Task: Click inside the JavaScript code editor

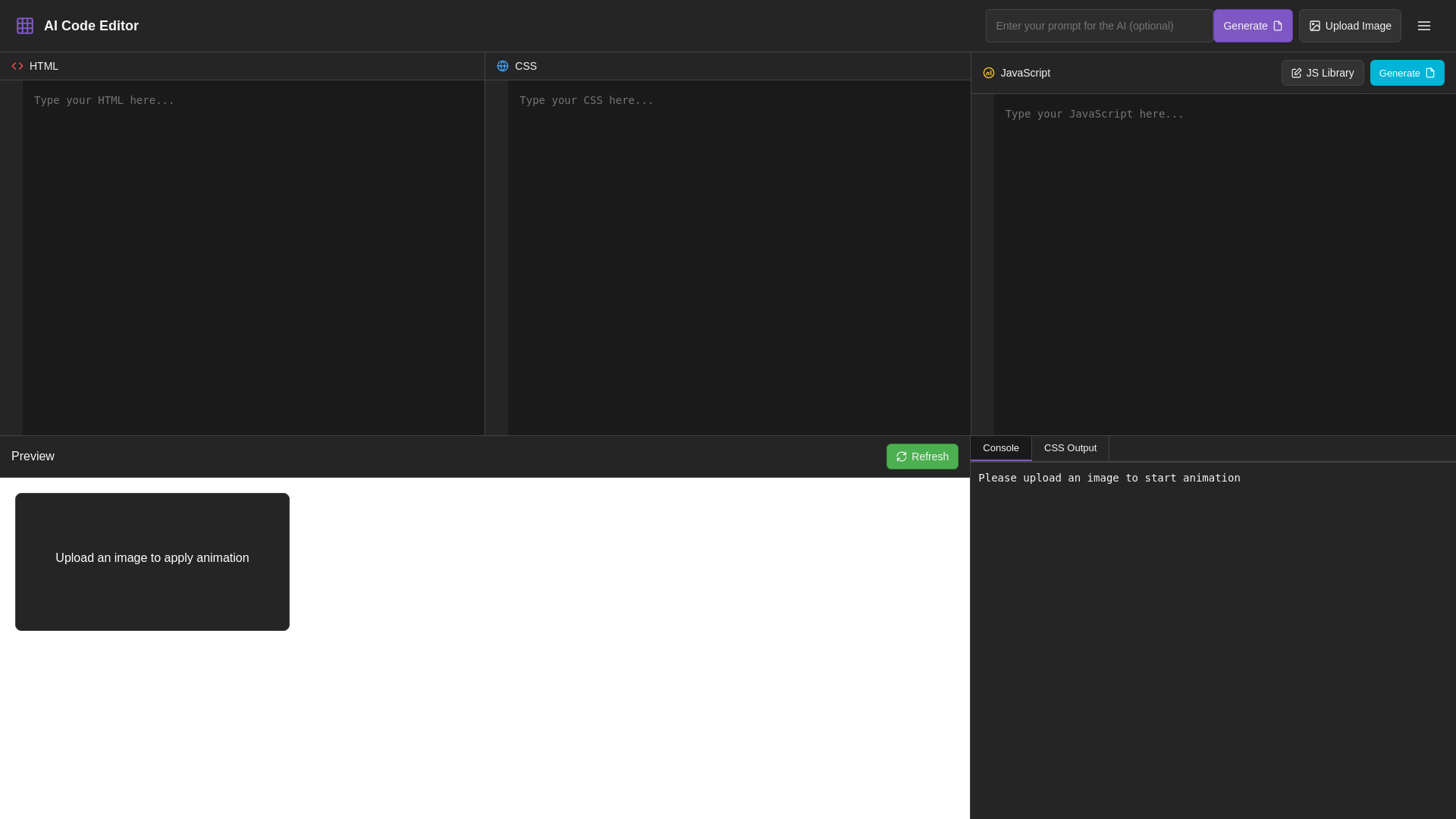Action: tap(1224, 265)
